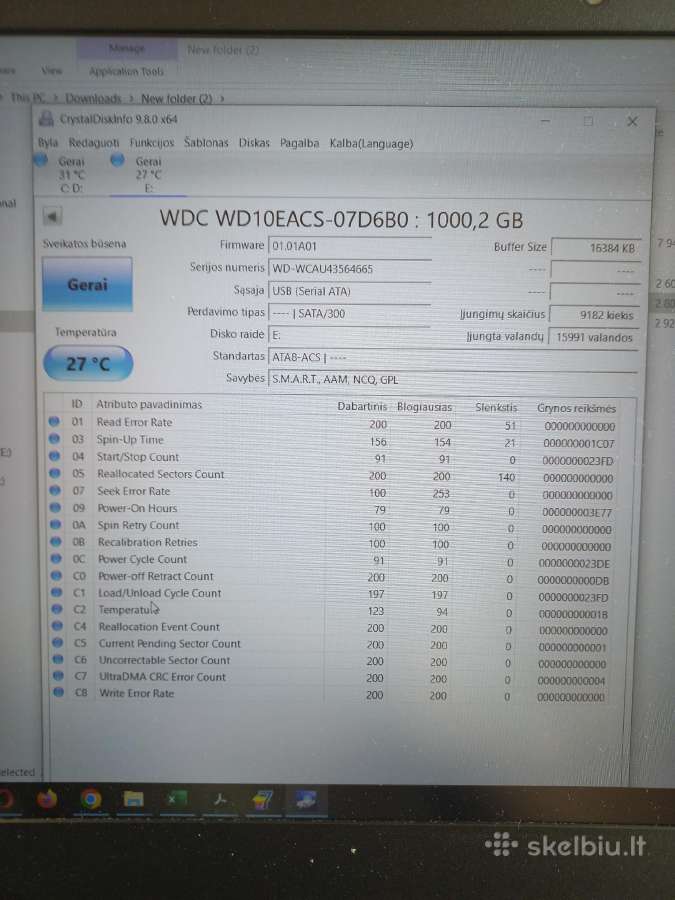Click the status dot for Temperature row
Viewport: 675px width, 900px height.
click(x=57, y=609)
